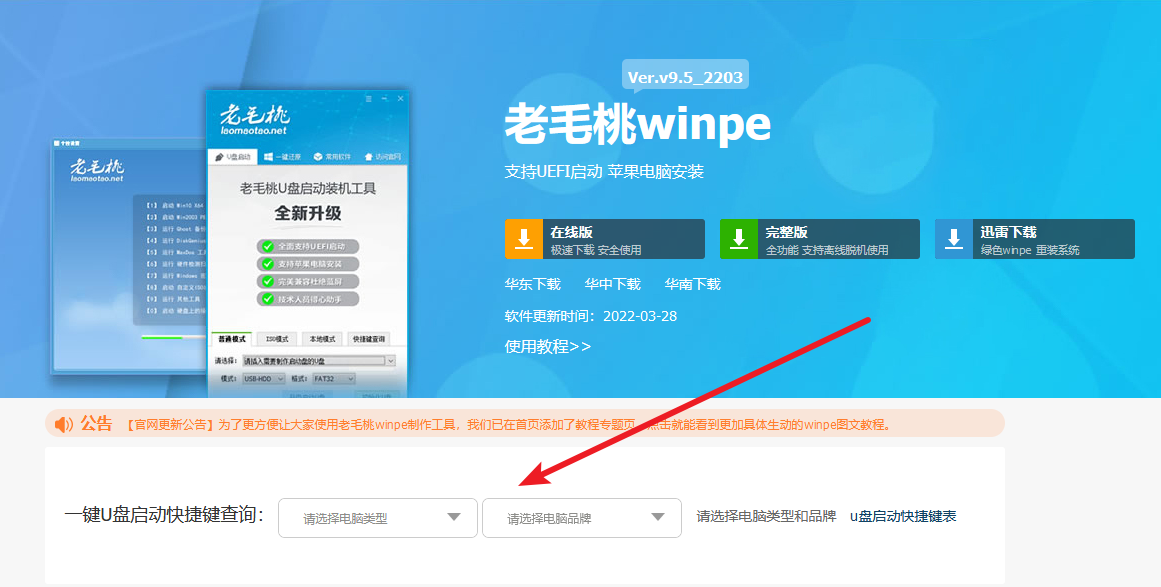This screenshot has width=1161, height=587.
Task: Switch to the 常用软件 tab in the preview
Action: coord(332,157)
